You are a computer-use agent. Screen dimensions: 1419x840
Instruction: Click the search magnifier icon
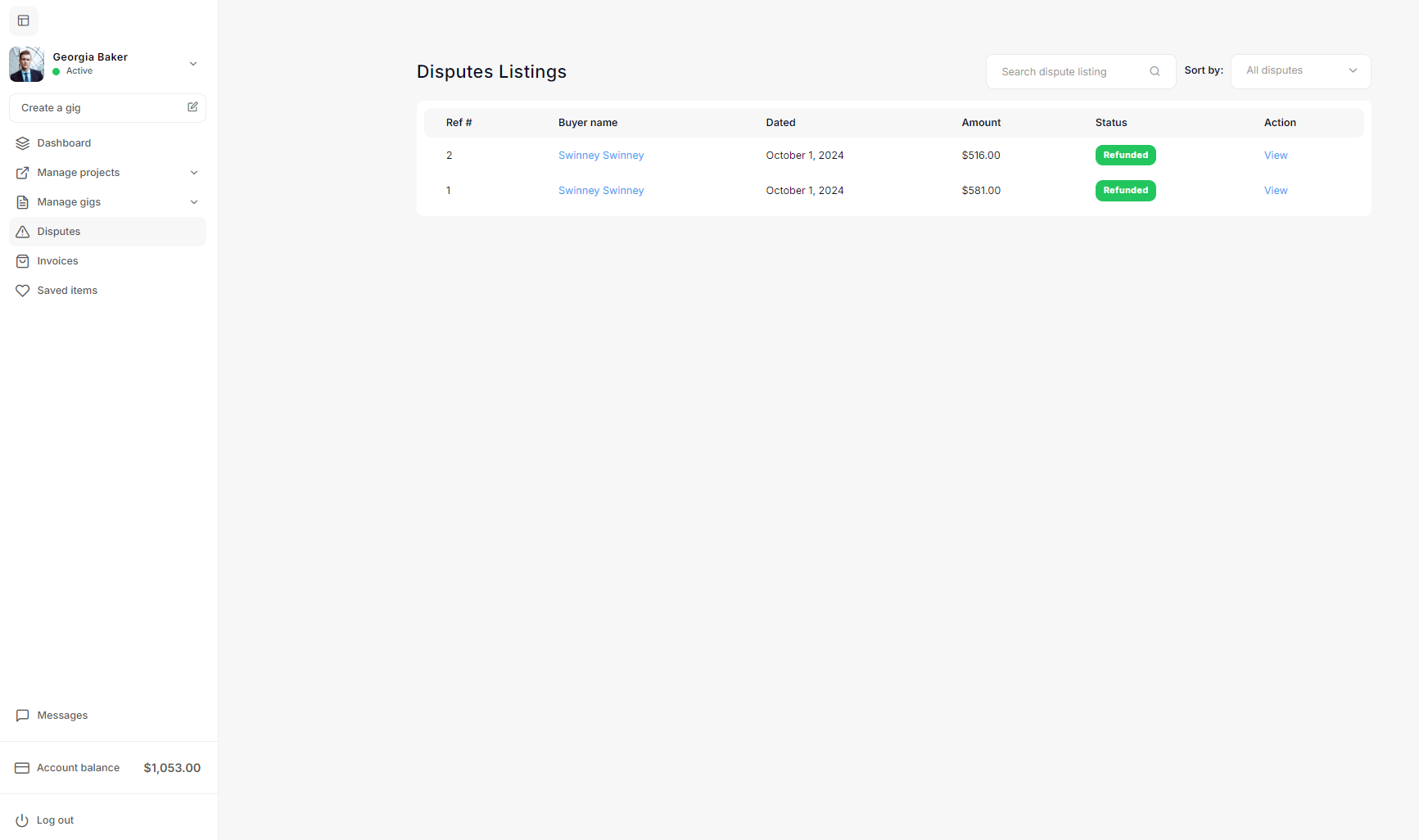coord(1155,71)
